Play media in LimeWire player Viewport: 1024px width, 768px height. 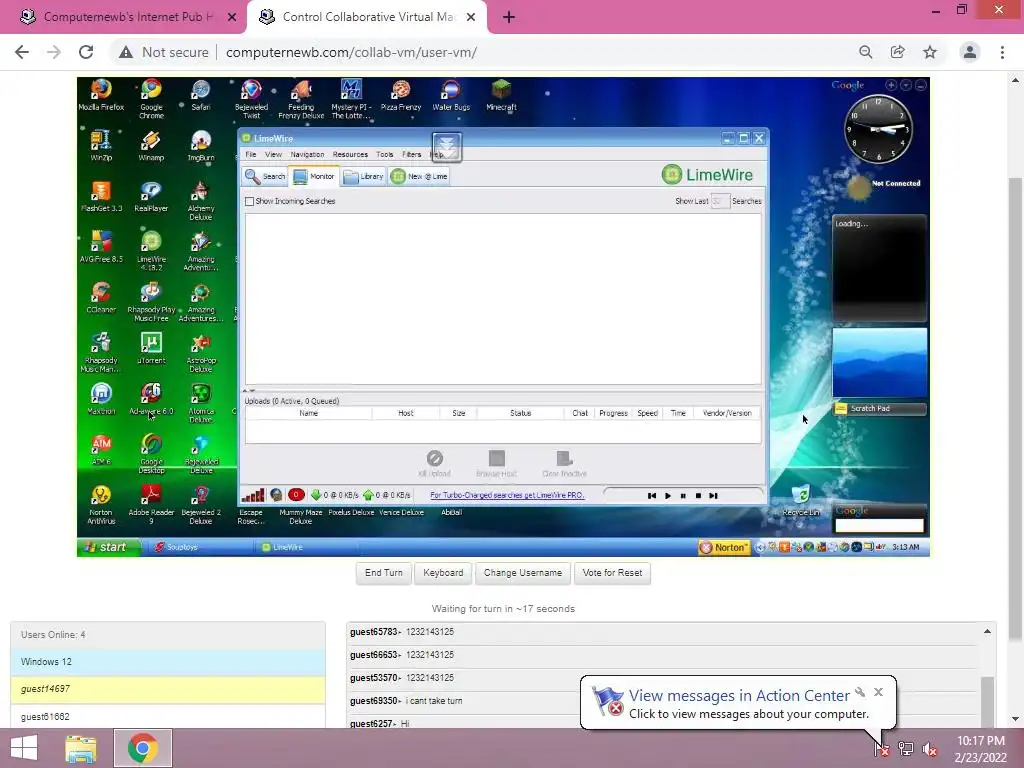click(667, 496)
